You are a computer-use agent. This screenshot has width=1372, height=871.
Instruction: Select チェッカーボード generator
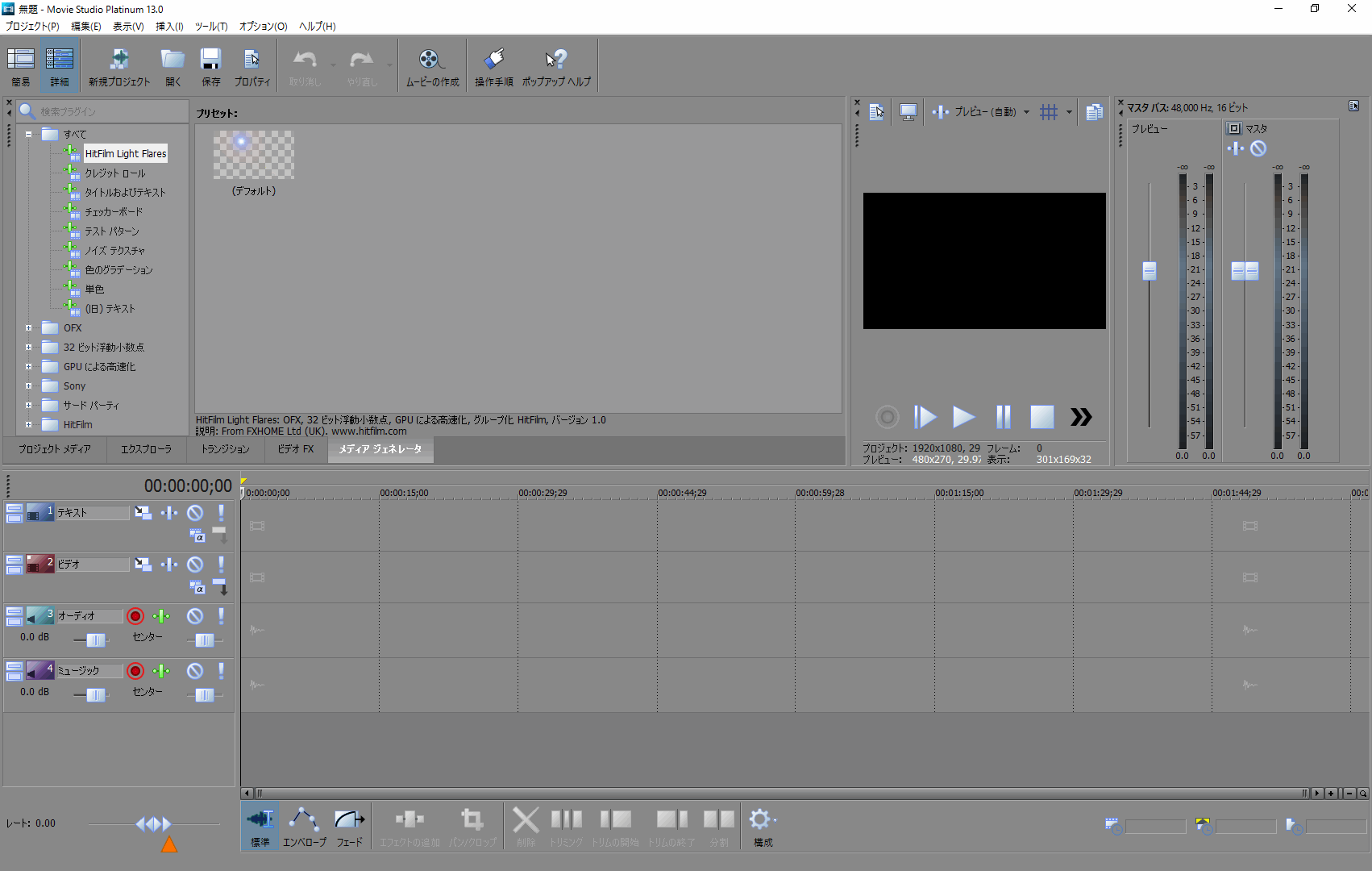coord(114,212)
